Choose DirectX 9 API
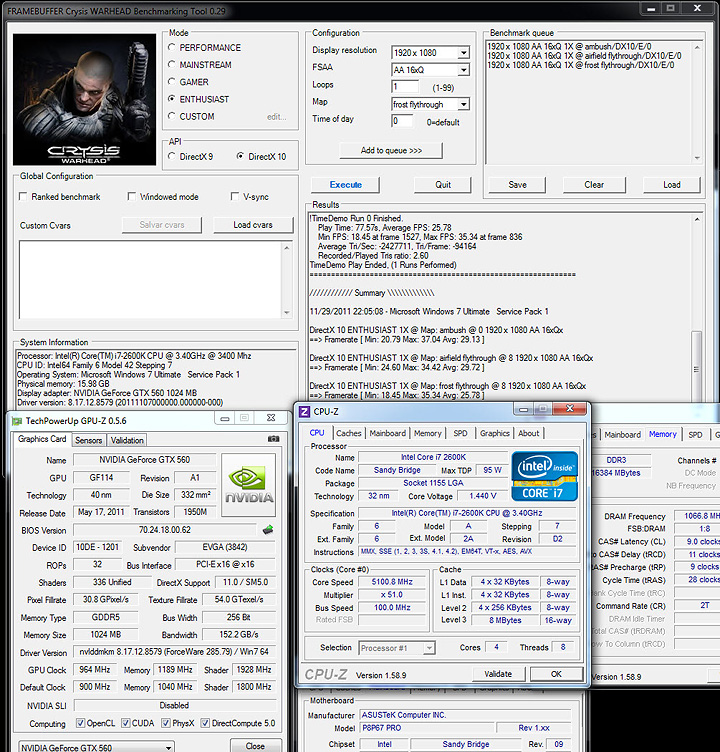The height and width of the screenshot is (752, 720). [172, 156]
